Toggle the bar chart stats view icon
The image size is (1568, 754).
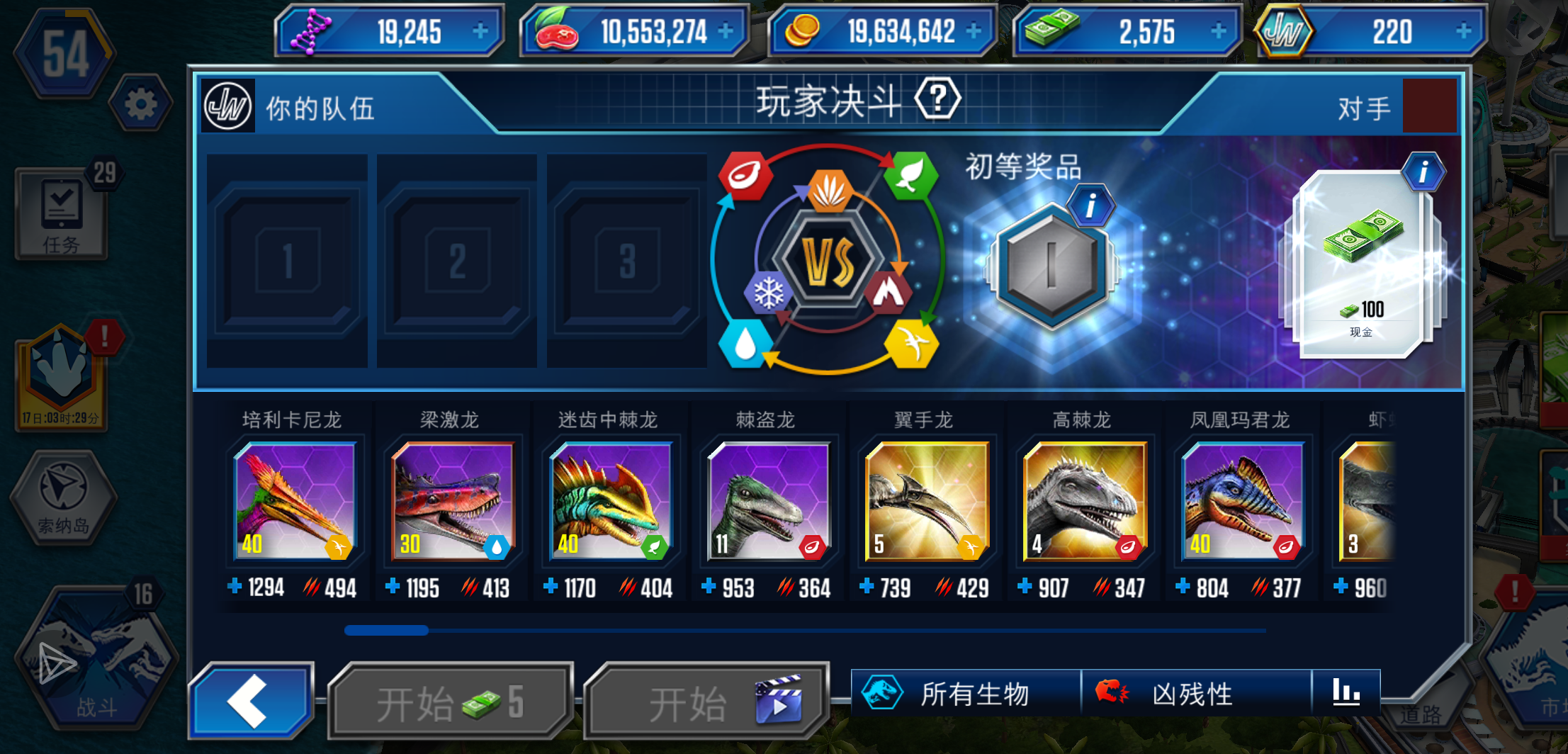pyautogui.click(x=1346, y=692)
